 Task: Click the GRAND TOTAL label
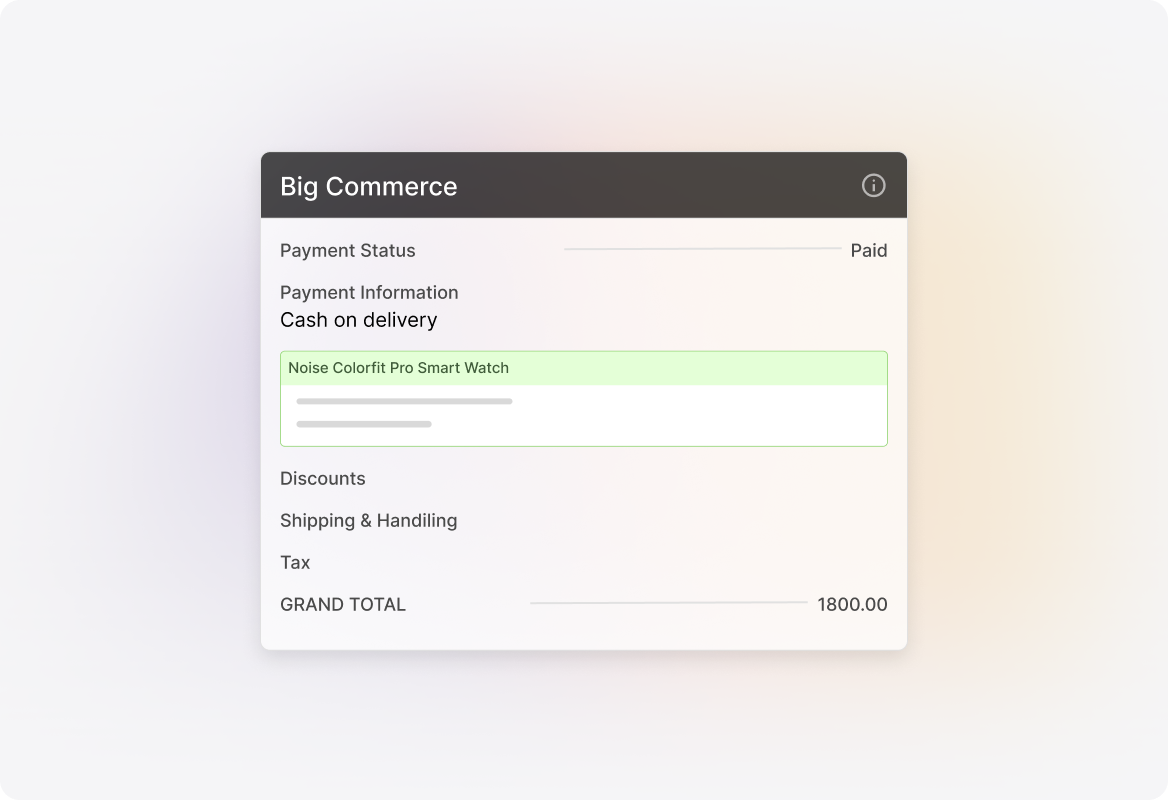point(342,604)
